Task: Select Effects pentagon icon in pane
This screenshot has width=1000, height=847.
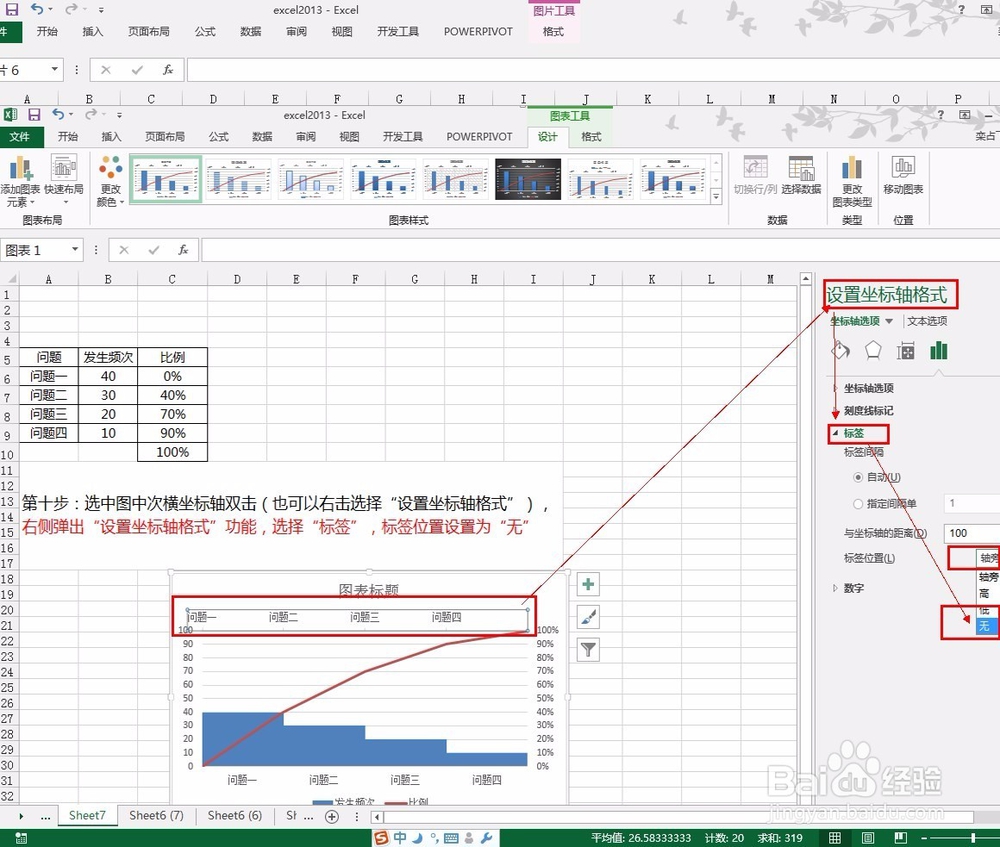Action: [872, 350]
